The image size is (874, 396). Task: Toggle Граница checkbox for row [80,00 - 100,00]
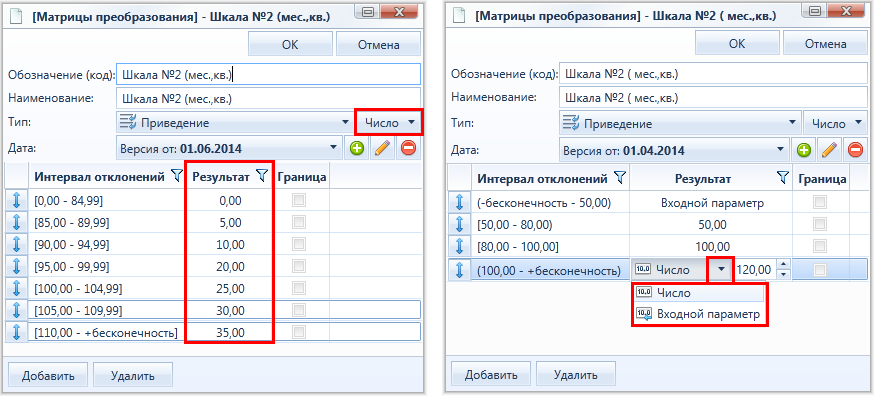click(819, 247)
